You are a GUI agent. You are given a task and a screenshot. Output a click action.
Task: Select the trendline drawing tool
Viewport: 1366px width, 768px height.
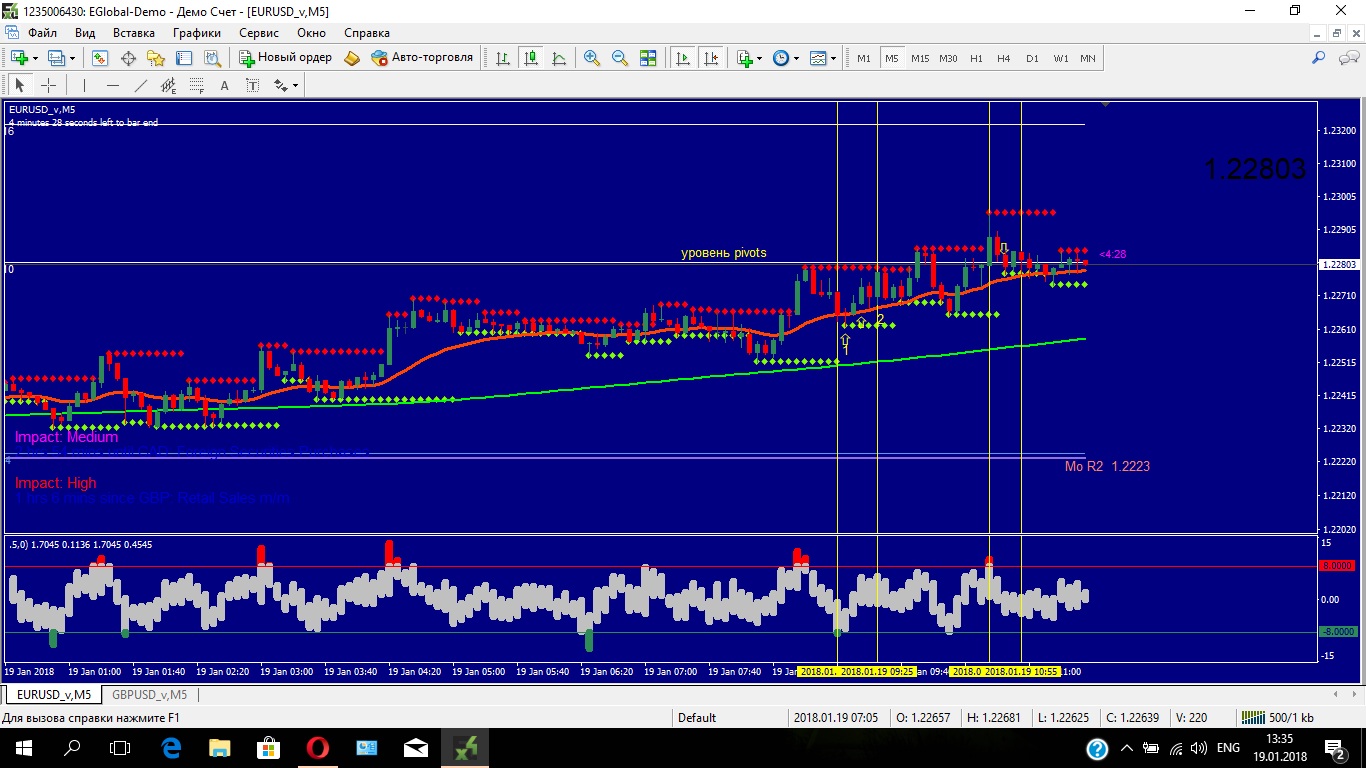tap(141, 85)
